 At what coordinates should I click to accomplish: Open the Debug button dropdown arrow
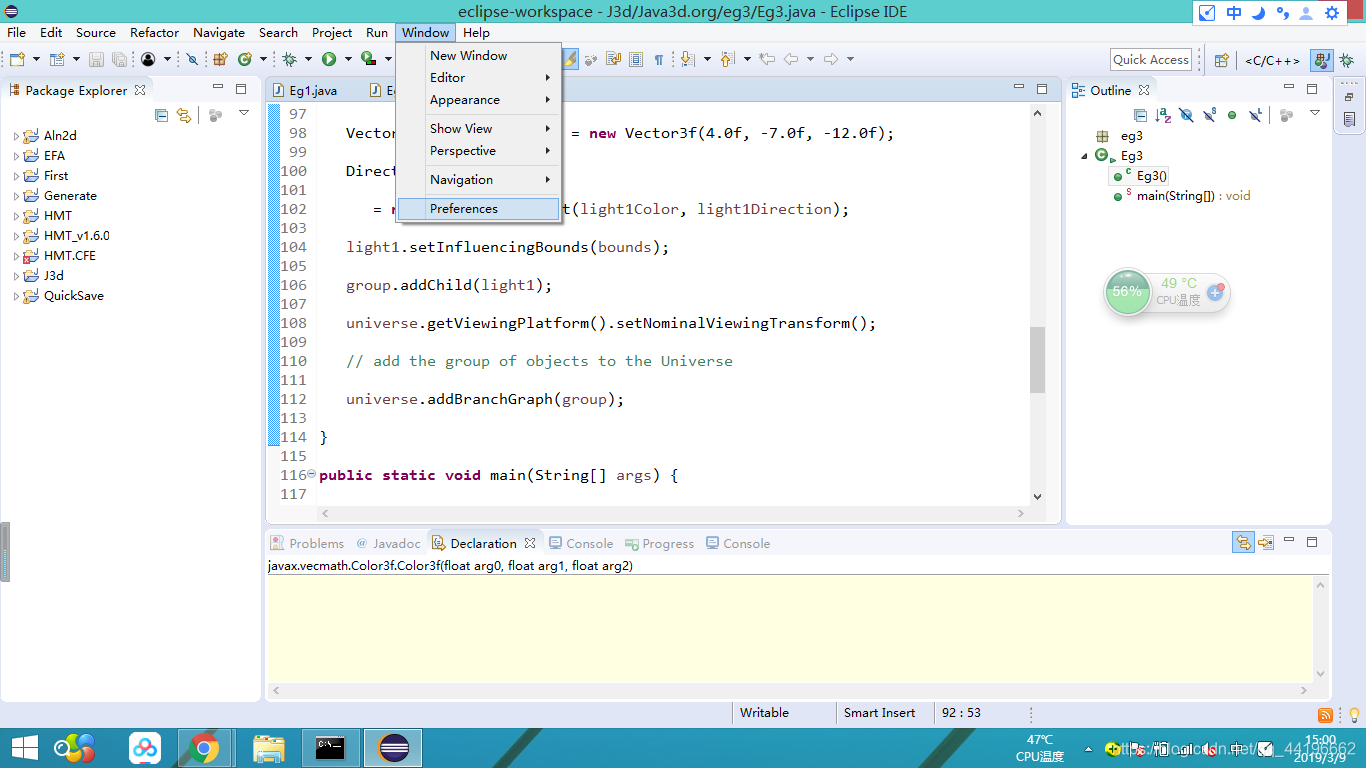[x=308, y=59]
